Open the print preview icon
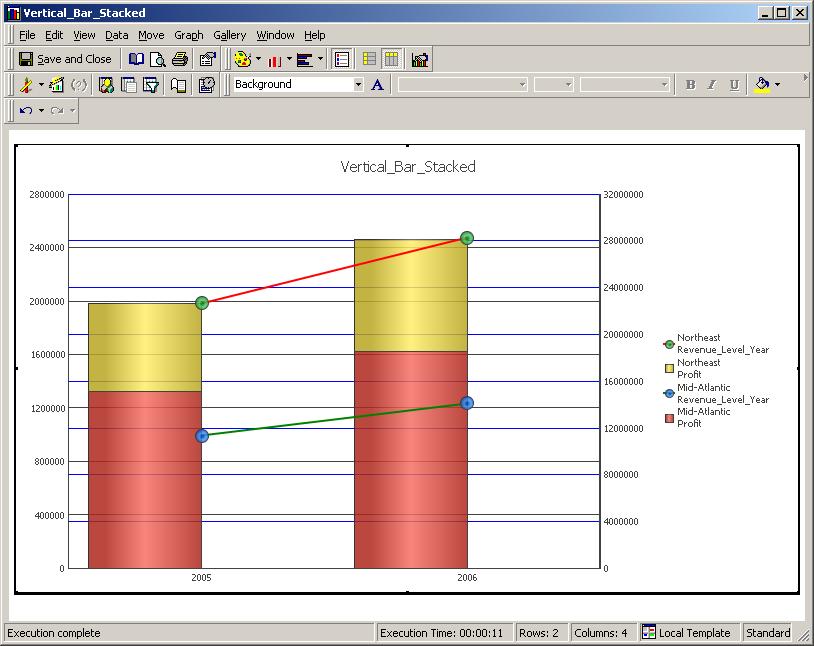 (158, 58)
